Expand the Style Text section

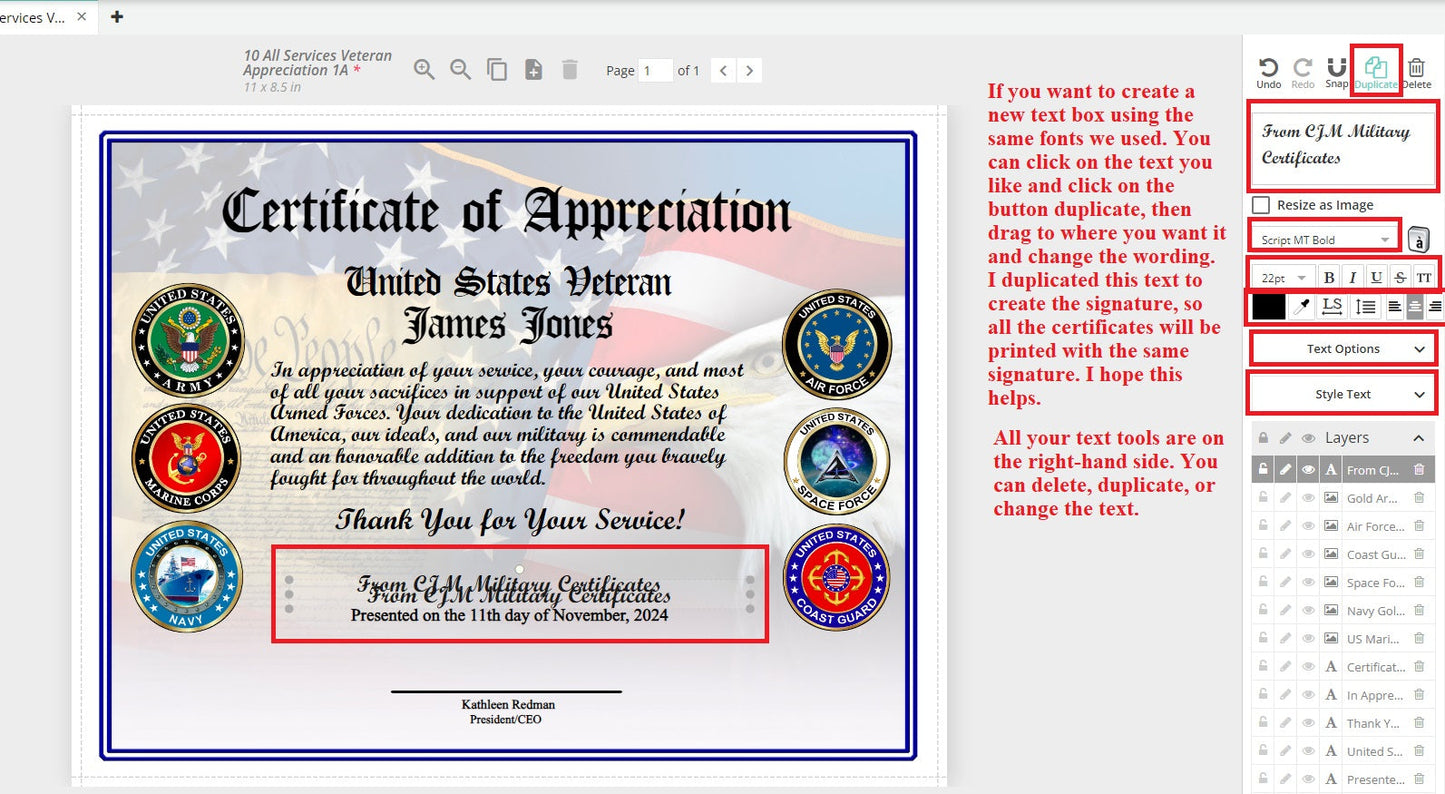[1343, 394]
